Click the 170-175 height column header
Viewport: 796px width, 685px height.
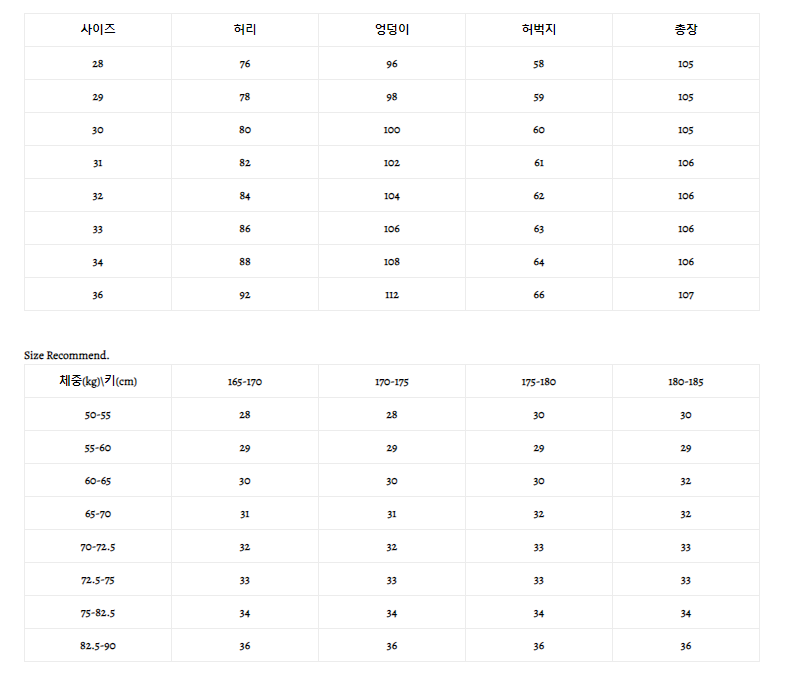click(392, 382)
